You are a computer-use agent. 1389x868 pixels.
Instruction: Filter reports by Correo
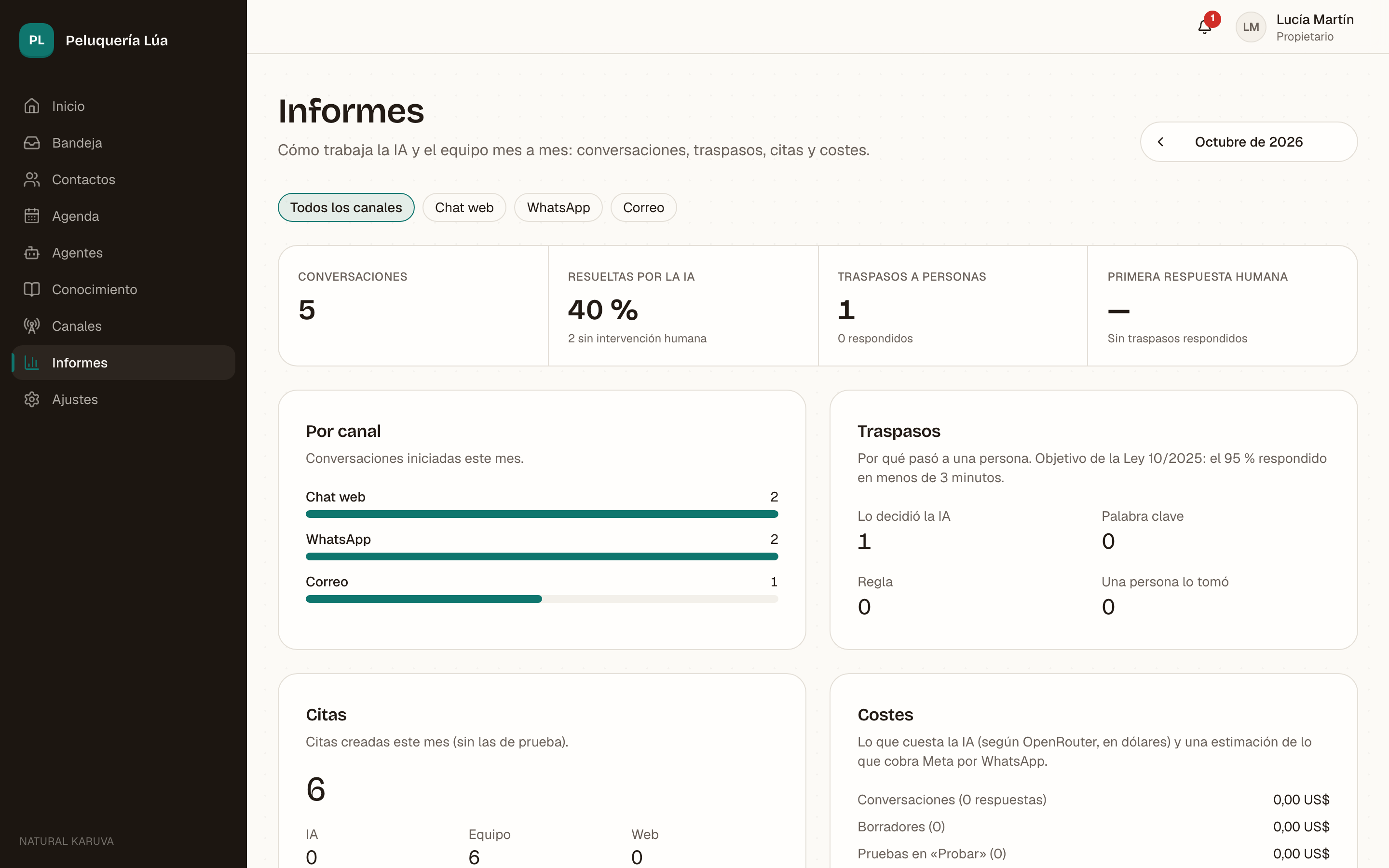643,207
